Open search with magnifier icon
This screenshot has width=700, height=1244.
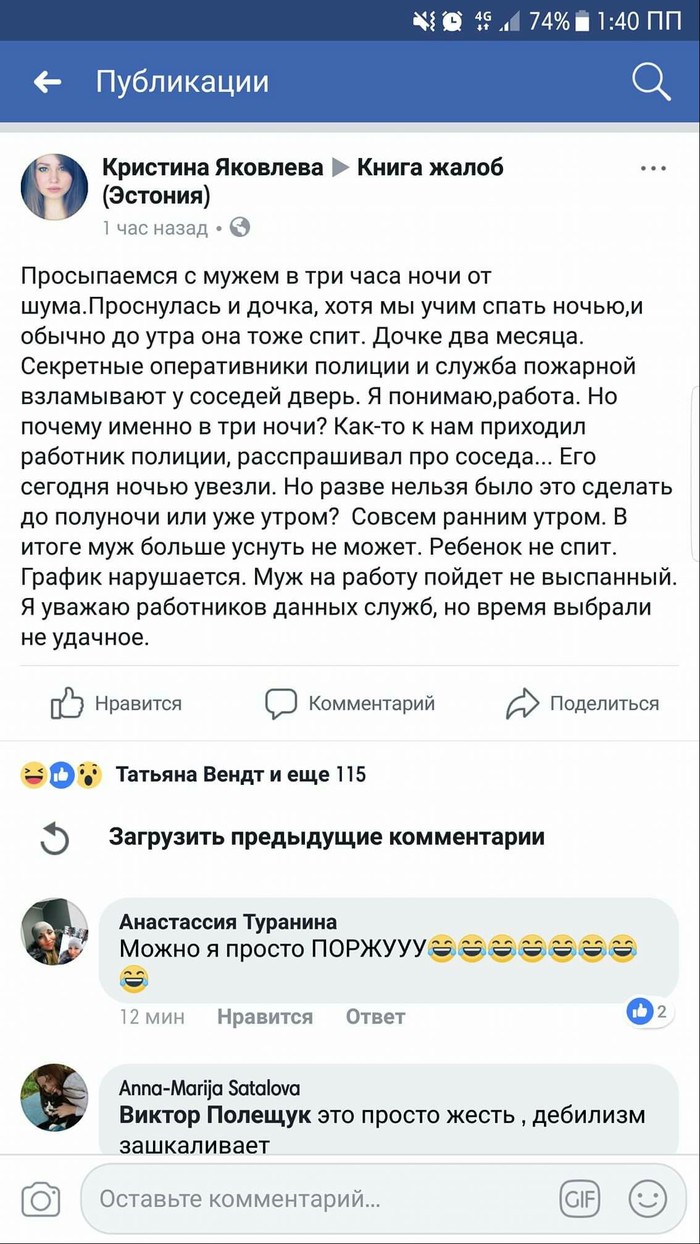651,82
